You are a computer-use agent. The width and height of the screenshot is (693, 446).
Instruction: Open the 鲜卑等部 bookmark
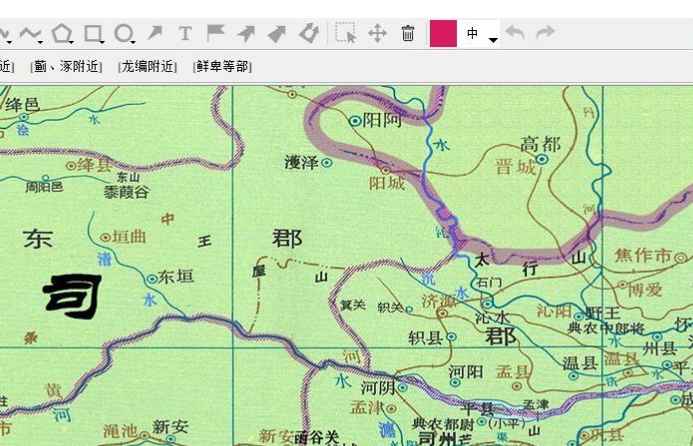coord(222,67)
